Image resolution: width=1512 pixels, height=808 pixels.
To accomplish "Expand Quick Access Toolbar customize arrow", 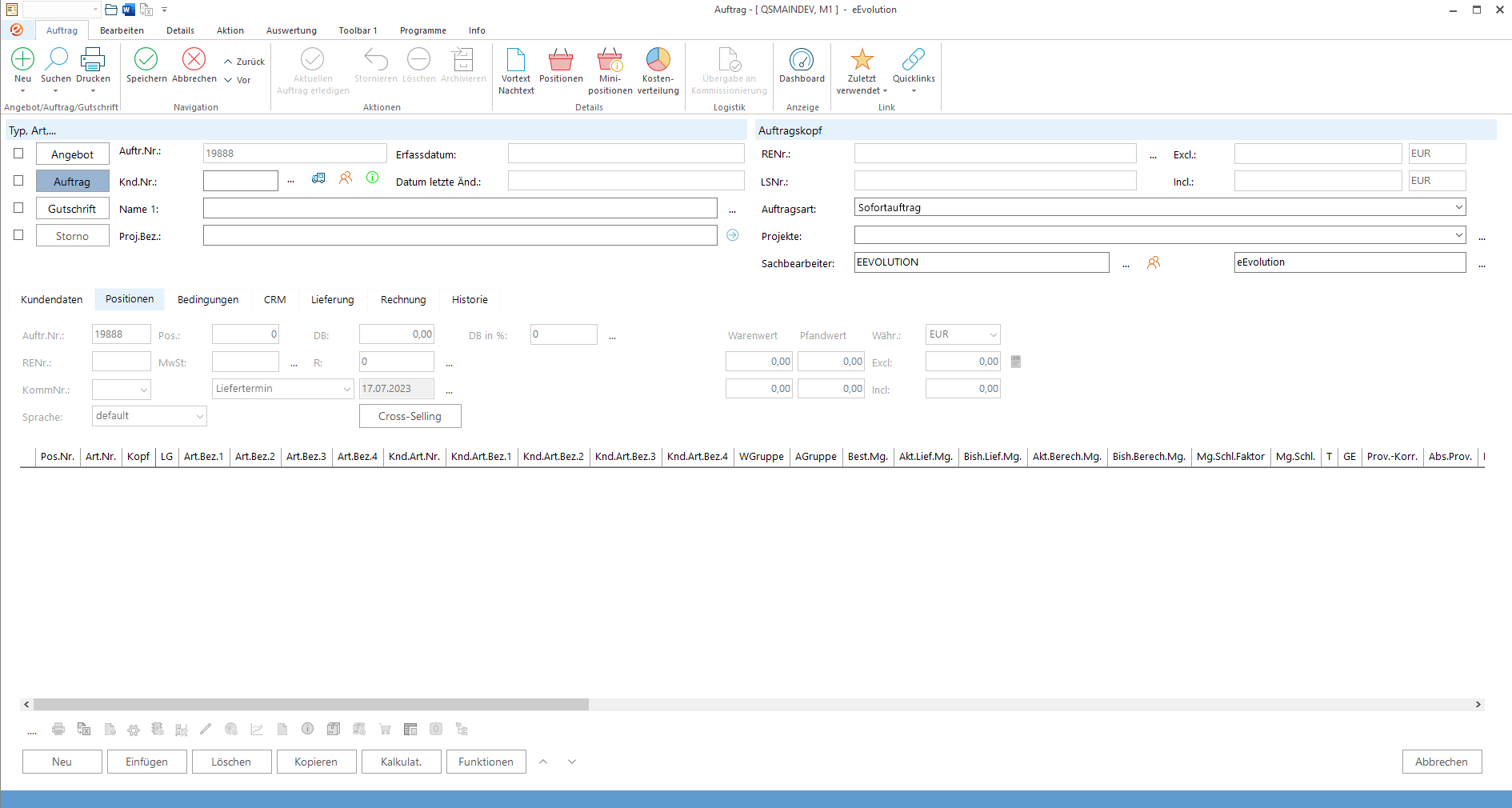I will tap(164, 10).
